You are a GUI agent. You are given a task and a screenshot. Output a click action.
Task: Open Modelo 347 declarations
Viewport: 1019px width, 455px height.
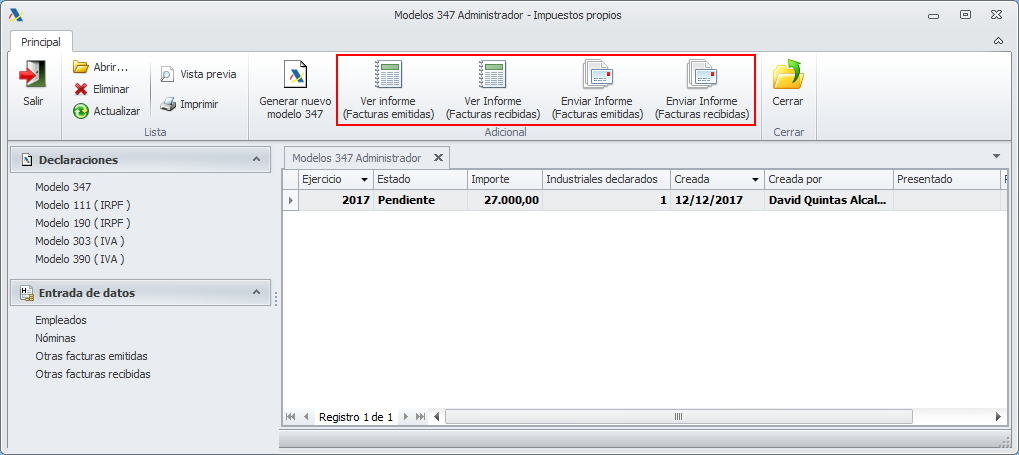tap(63, 187)
